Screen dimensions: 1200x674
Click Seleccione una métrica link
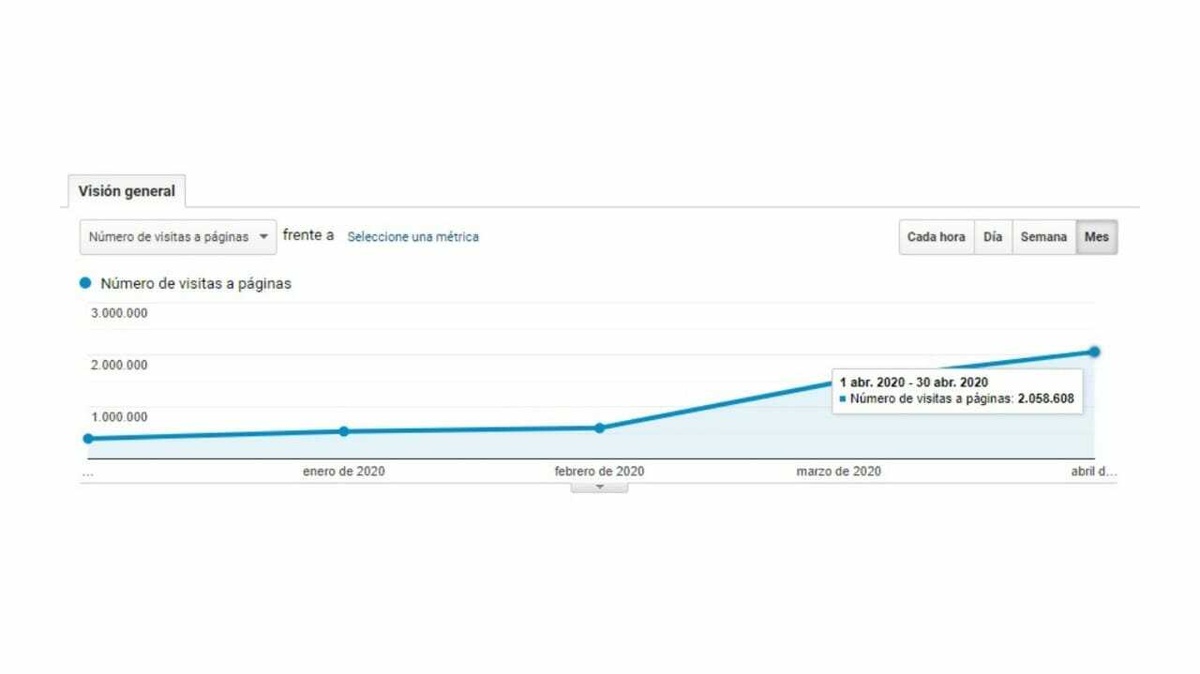click(413, 237)
